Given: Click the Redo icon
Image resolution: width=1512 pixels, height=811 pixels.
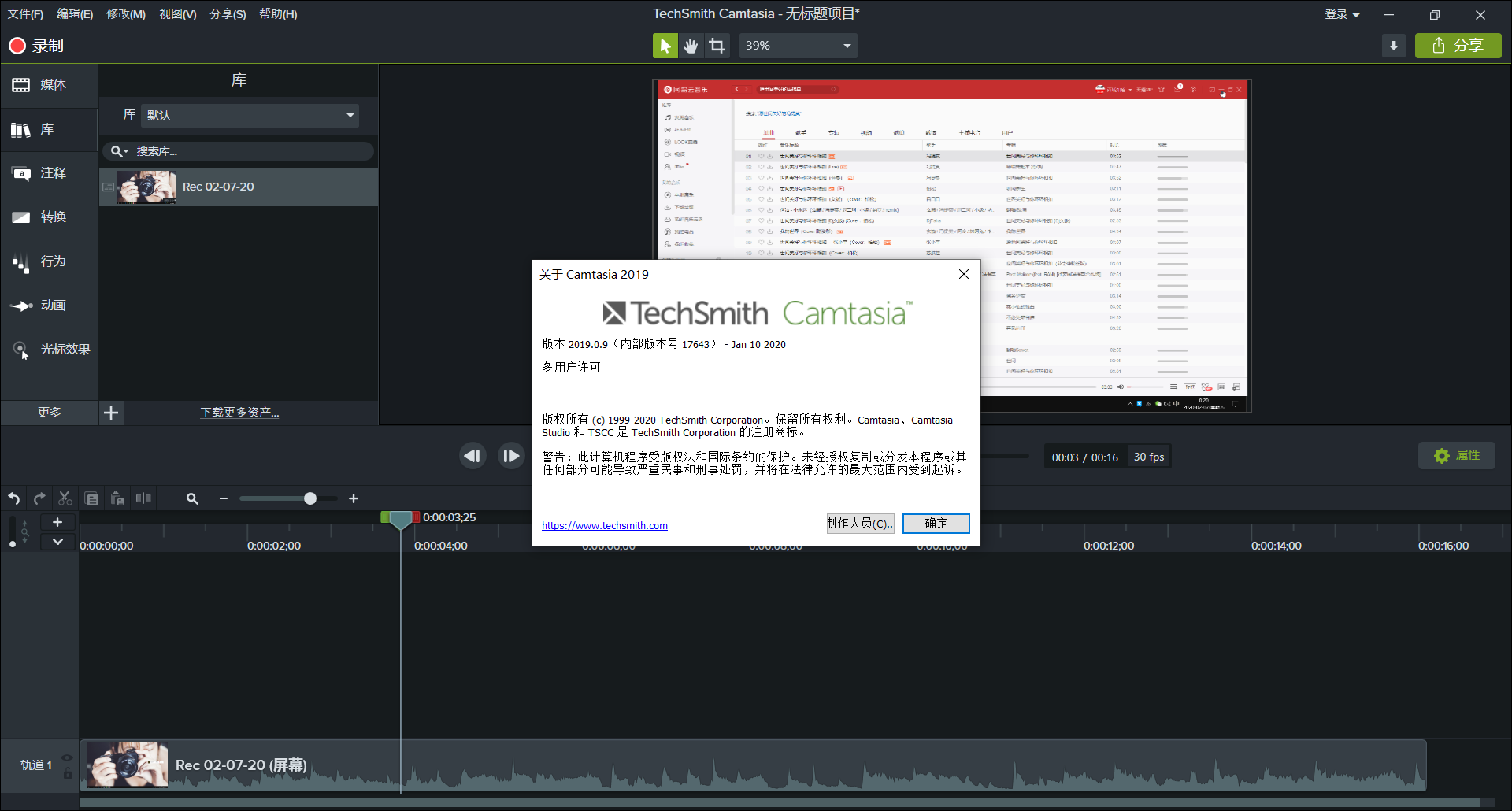Looking at the screenshot, I should pos(39,498).
